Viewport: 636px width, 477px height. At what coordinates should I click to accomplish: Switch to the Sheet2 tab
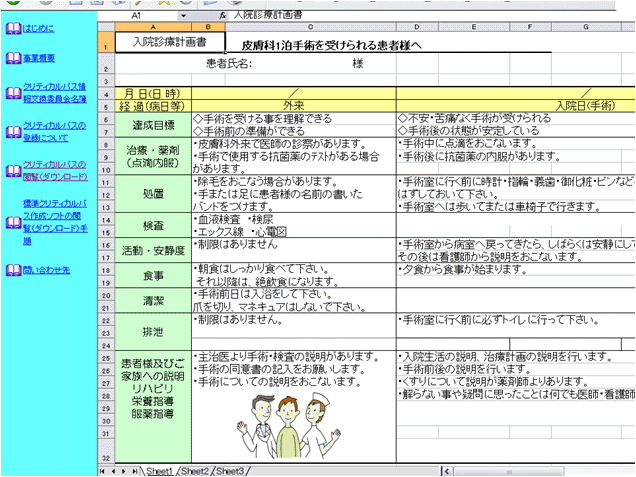tap(194, 470)
